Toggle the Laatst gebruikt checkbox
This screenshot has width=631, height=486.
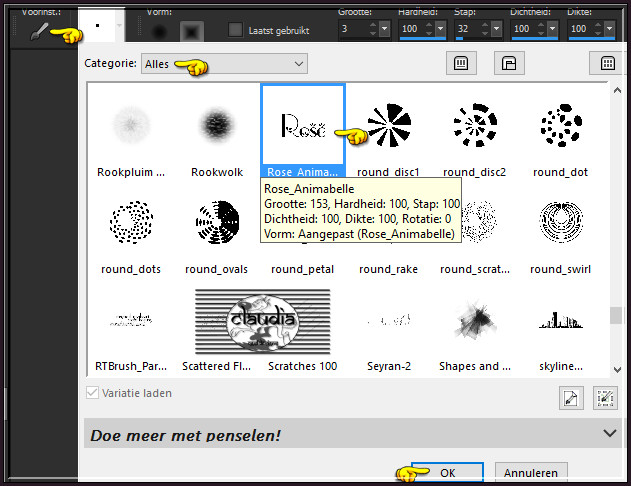[x=235, y=30]
